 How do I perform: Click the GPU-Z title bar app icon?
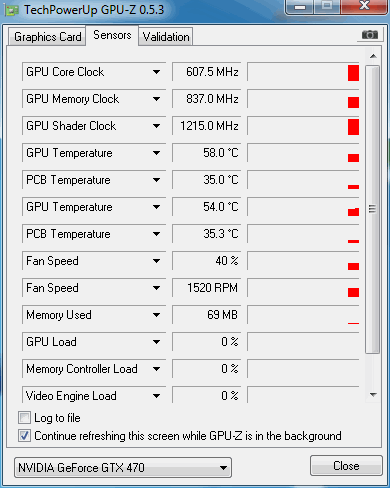coord(11,10)
